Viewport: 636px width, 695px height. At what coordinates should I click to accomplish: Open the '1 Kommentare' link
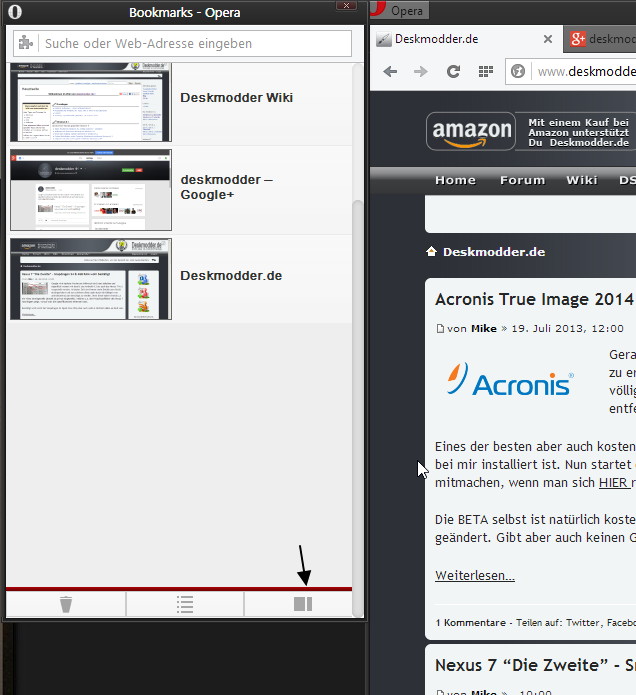pyautogui.click(x=470, y=623)
